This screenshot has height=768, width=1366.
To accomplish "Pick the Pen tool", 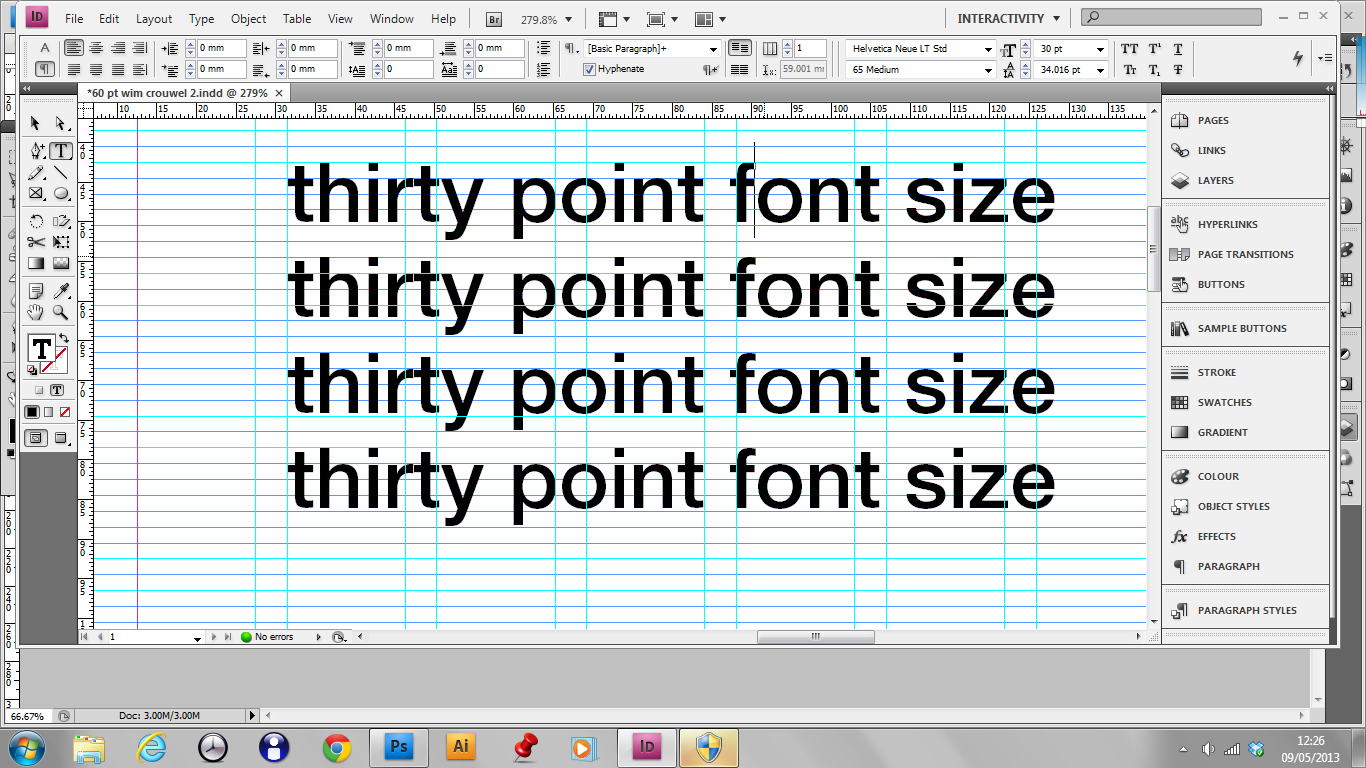I will pos(36,150).
